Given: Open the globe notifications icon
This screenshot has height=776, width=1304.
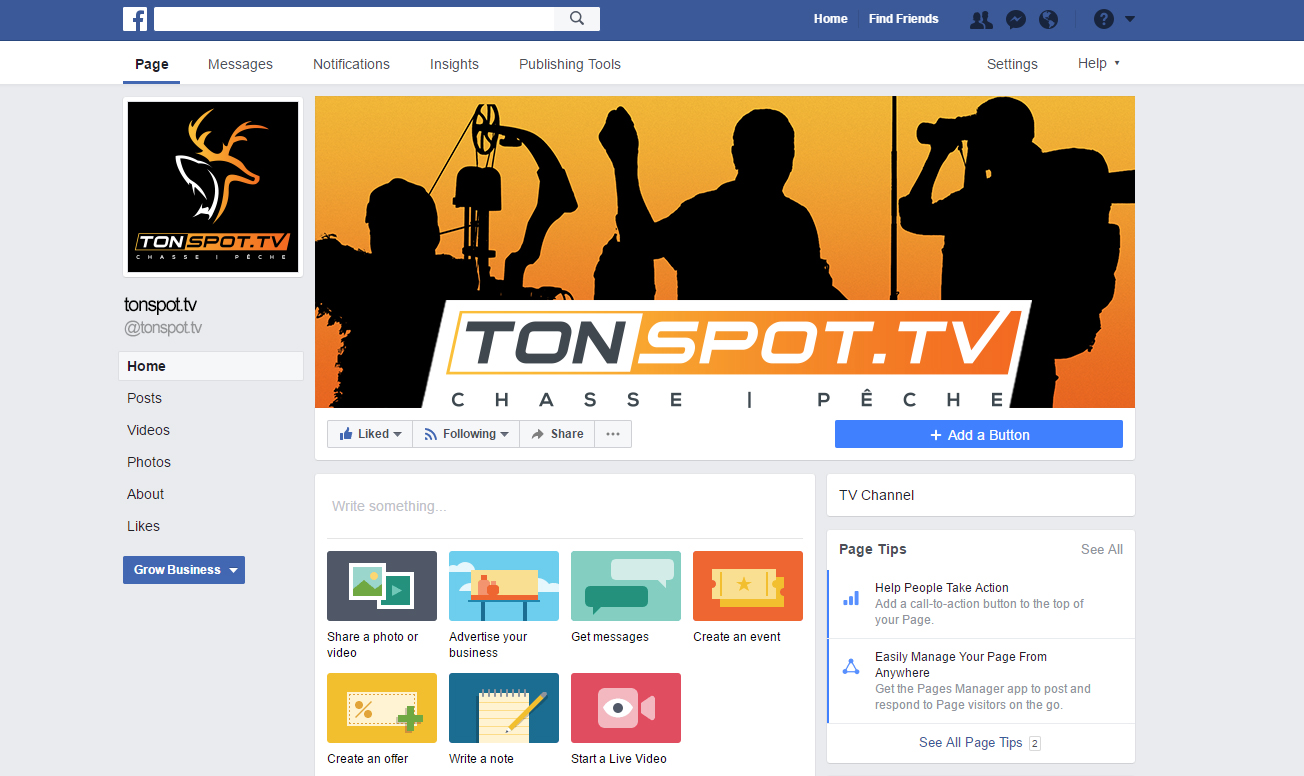Looking at the screenshot, I should pyautogui.click(x=1048, y=19).
